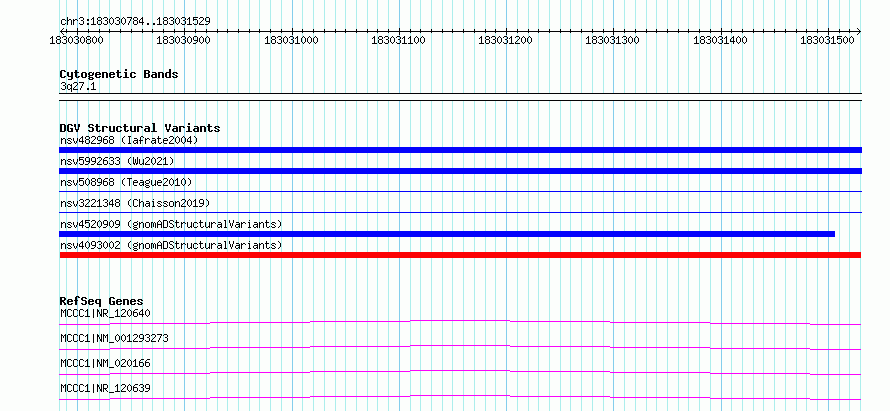The width and height of the screenshot is (890, 411).
Task: Click the DGV Structural Variants track title
Action: [140, 128]
